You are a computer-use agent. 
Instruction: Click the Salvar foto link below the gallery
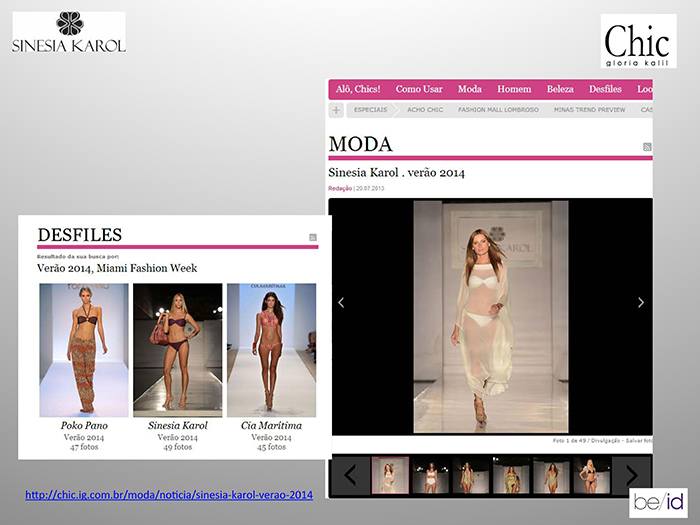click(x=638, y=441)
